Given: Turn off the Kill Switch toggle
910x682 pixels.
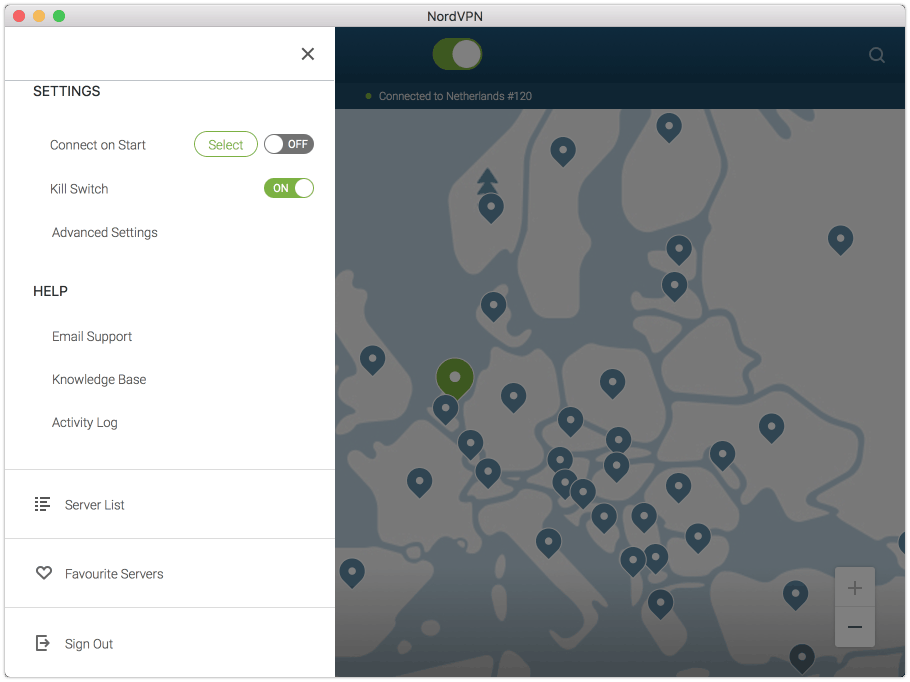Looking at the screenshot, I should click(x=288, y=188).
